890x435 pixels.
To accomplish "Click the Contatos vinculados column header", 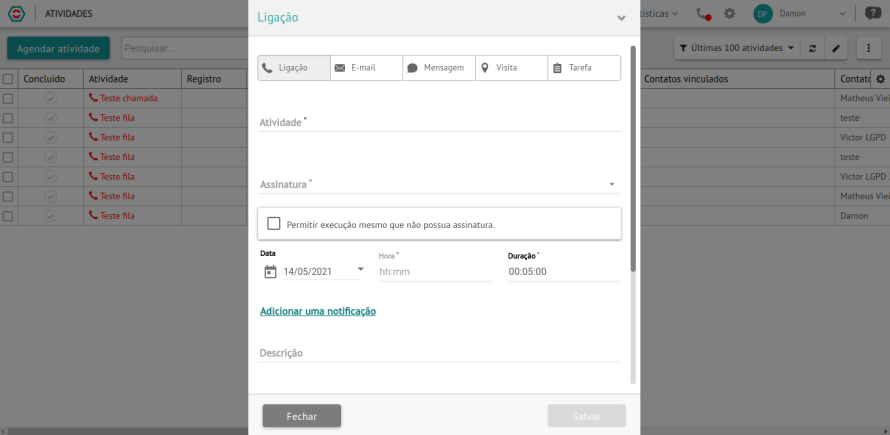I will 737,79.
